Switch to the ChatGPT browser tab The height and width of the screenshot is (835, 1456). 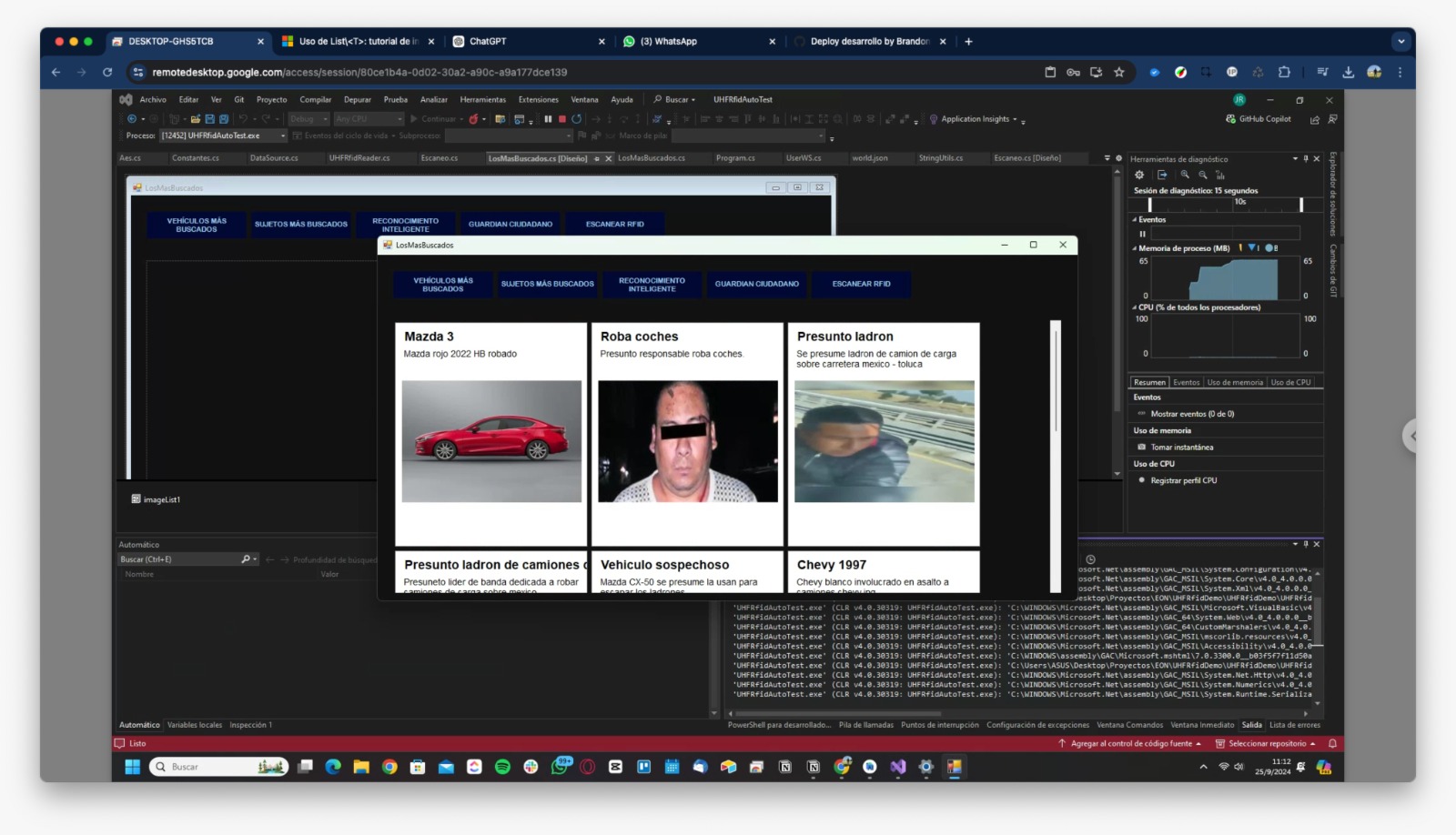coord(528,41)
